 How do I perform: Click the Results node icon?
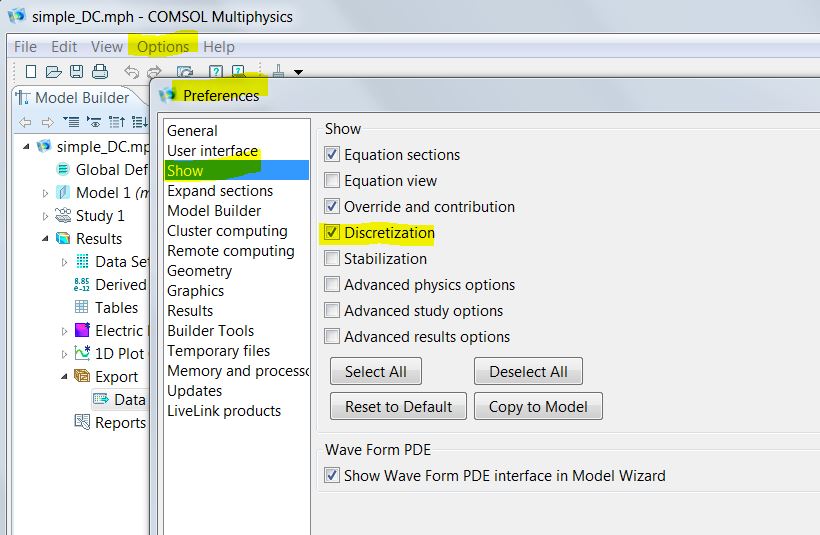63,238
